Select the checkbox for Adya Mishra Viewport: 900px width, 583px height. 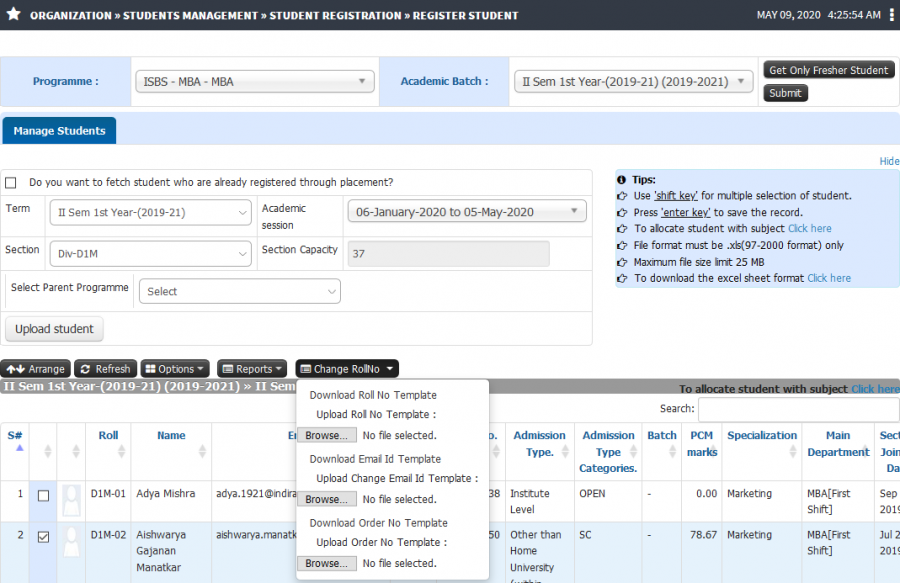43,496
